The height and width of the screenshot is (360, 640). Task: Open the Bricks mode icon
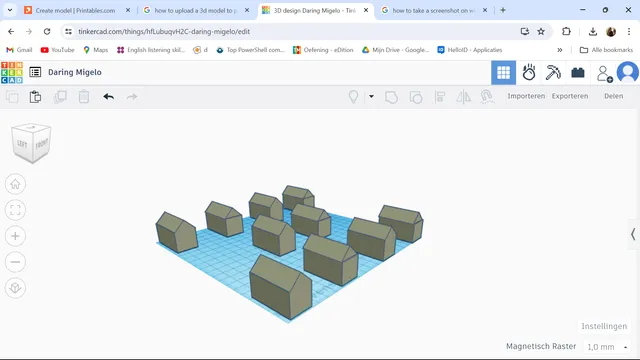click(x=578, y=73)
